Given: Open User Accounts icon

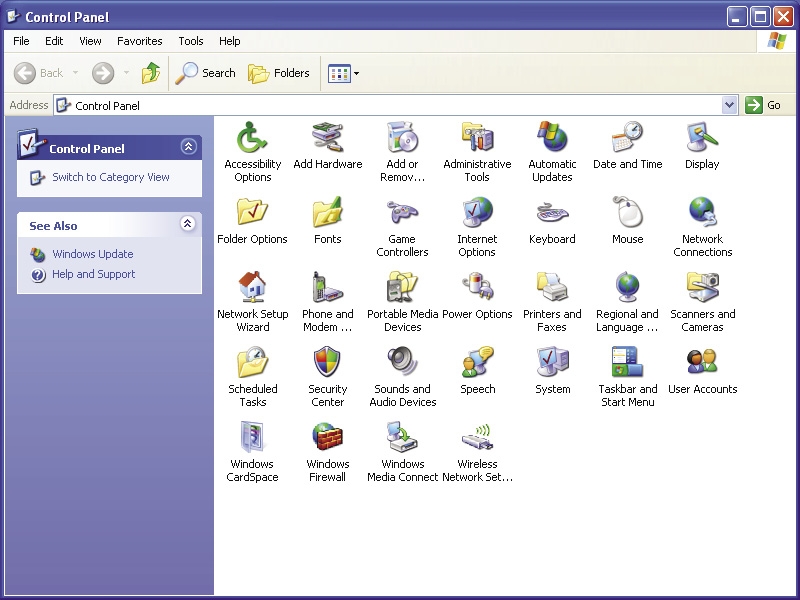Looking at the screenshot, I should 703,363.
